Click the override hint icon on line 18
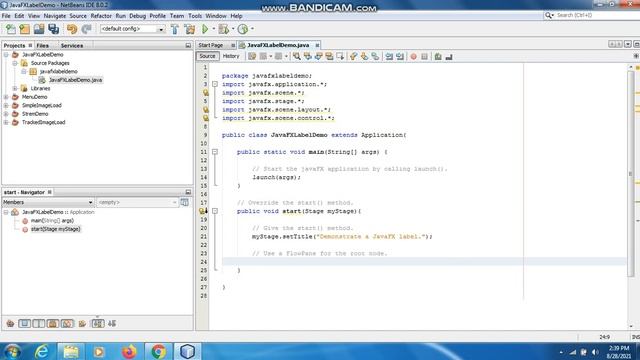 click(202, 211)
